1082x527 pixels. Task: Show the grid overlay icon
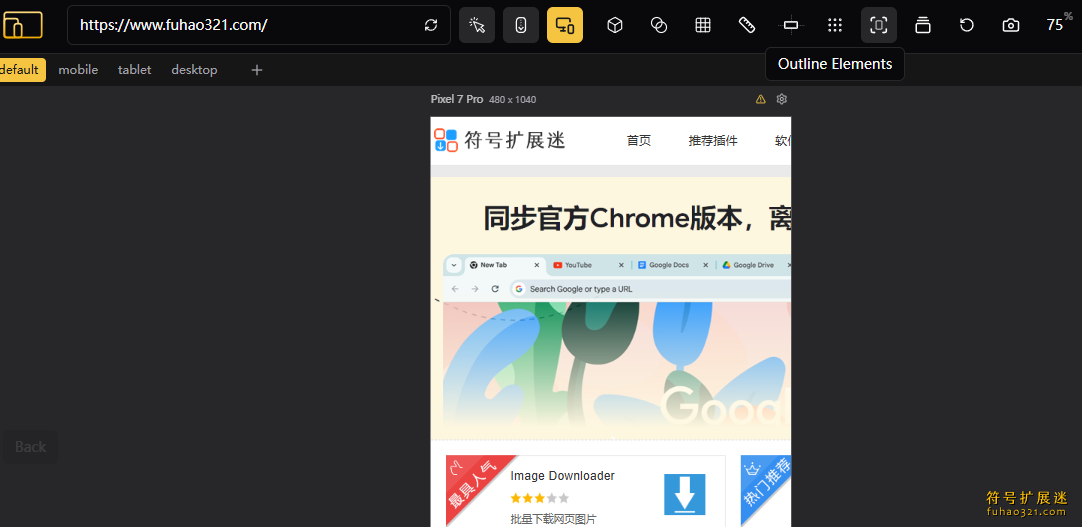pos(703,26)
